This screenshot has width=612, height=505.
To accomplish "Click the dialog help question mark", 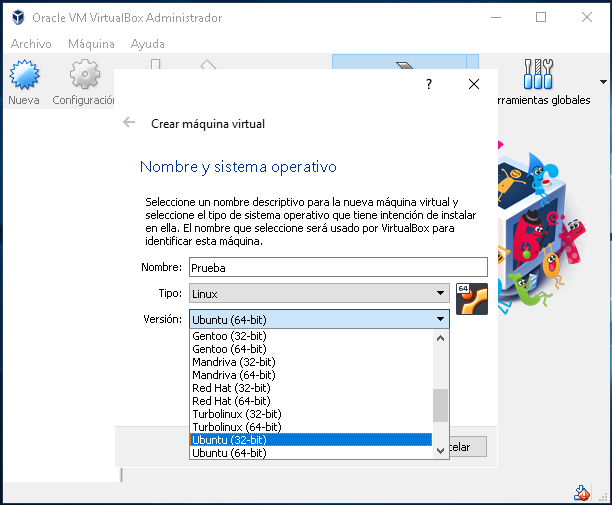I will [x=429, y=84].
